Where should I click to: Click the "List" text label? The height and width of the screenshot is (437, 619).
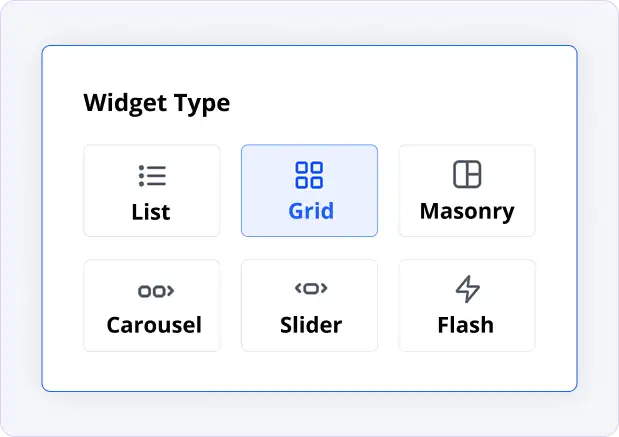151,212
